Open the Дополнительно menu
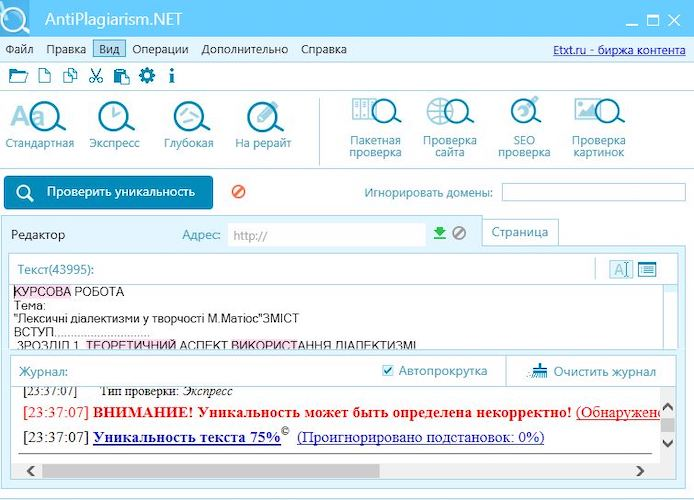 [245, 49]
